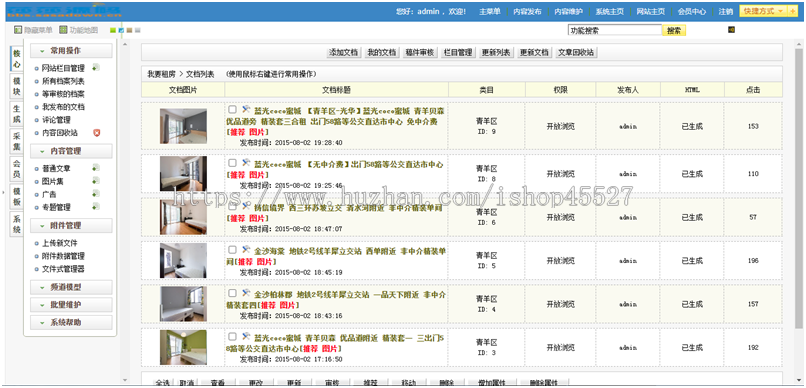Switch to the 核心 side tab
Screen dimensions: 806x388
[x=17, y=59]
